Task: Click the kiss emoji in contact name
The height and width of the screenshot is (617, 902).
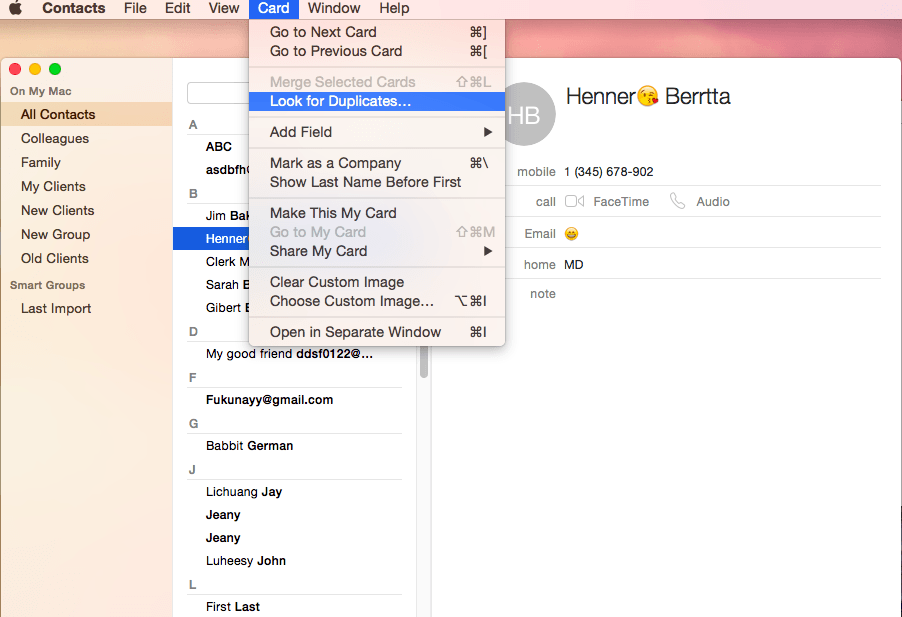Action: 648,96
